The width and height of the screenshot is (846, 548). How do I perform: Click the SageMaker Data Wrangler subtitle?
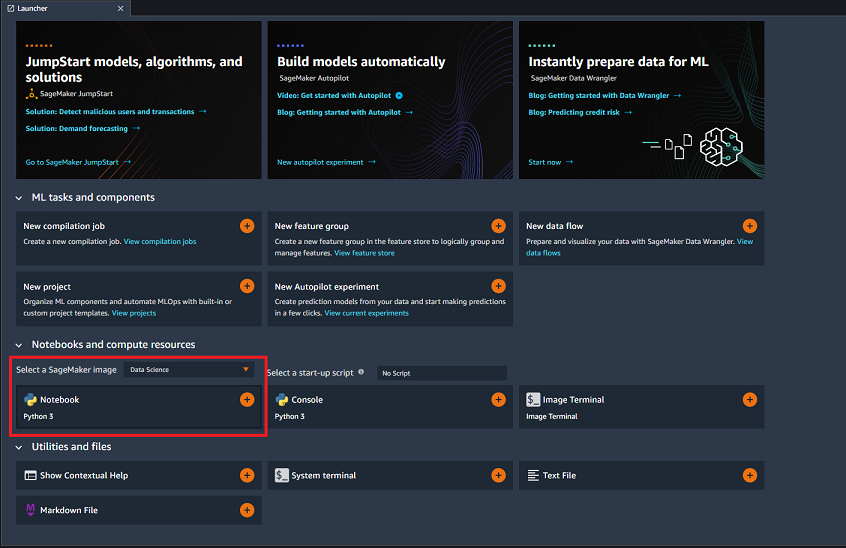click(573, 78)
